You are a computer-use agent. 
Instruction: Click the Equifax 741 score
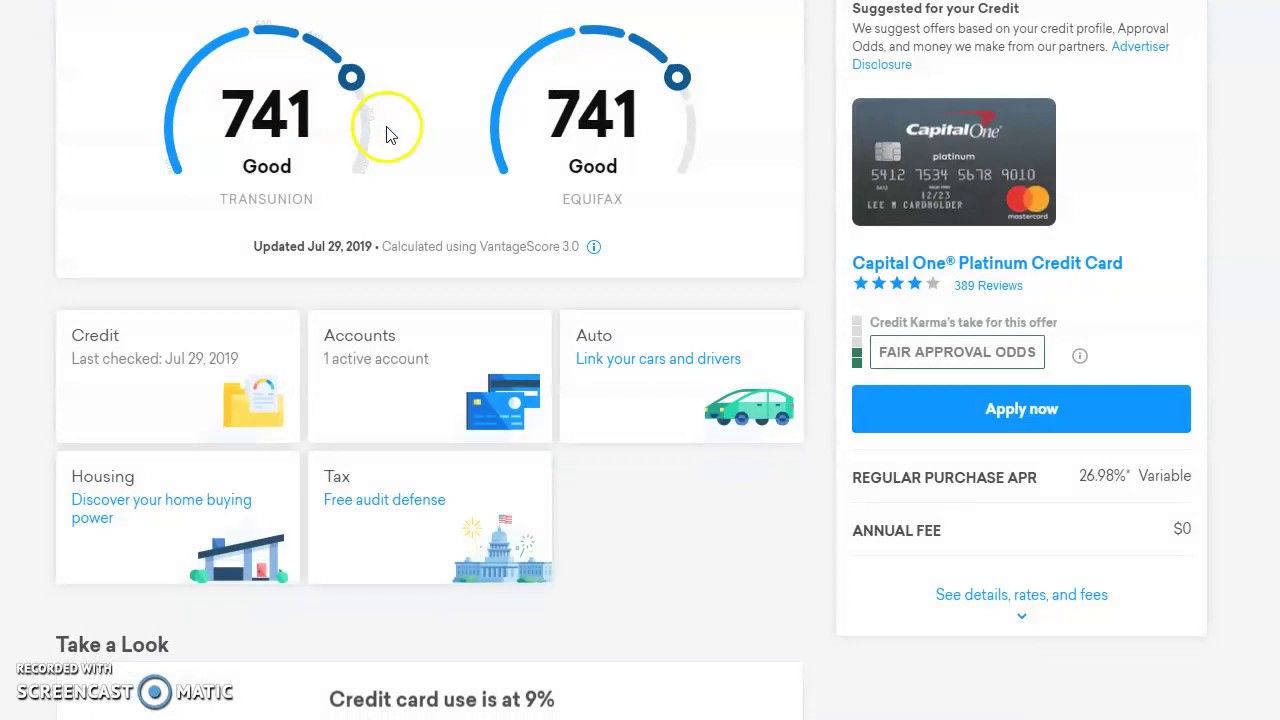592,114
